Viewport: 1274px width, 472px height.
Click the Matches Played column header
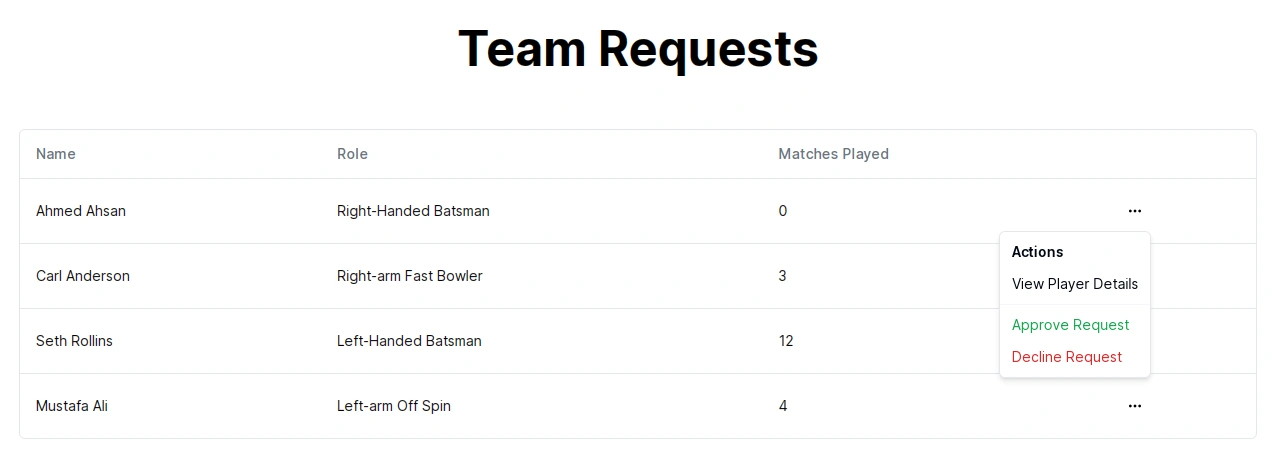833,154
